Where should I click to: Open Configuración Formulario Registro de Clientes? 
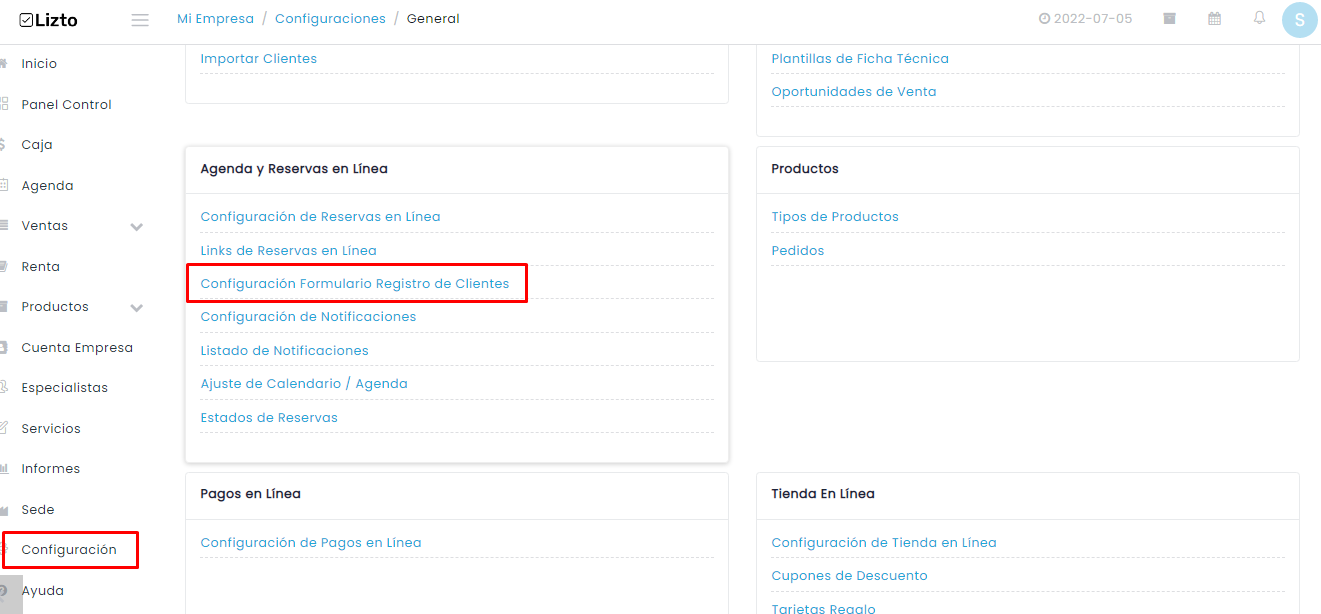[x=355, y=284]
